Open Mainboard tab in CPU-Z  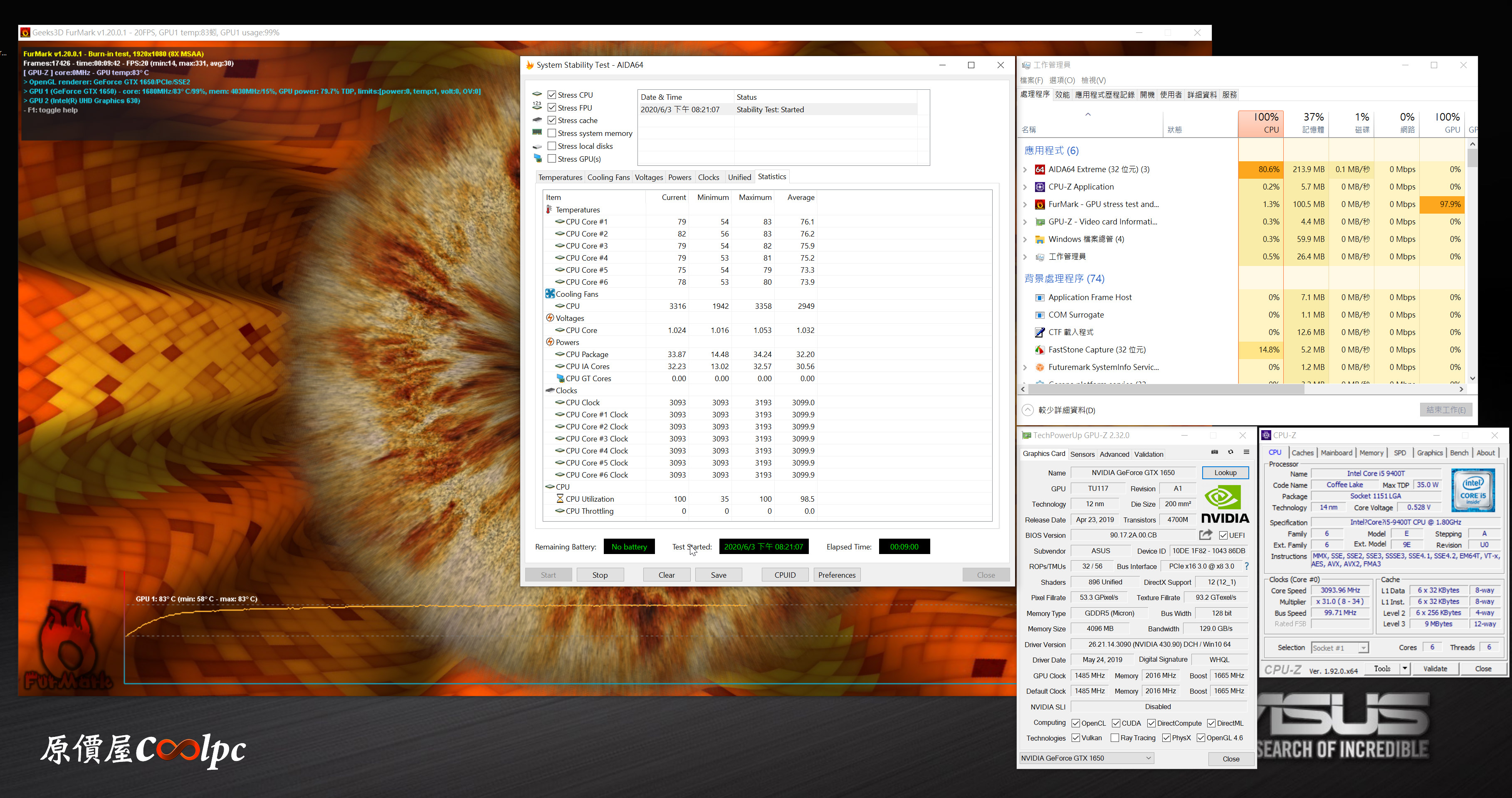pyautogui.click(x=1337, y=452)
